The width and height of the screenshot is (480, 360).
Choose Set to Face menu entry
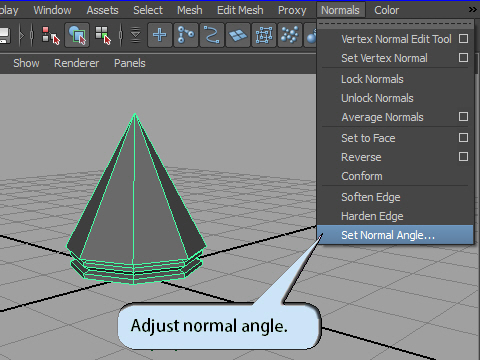click(x=368, y=138)
